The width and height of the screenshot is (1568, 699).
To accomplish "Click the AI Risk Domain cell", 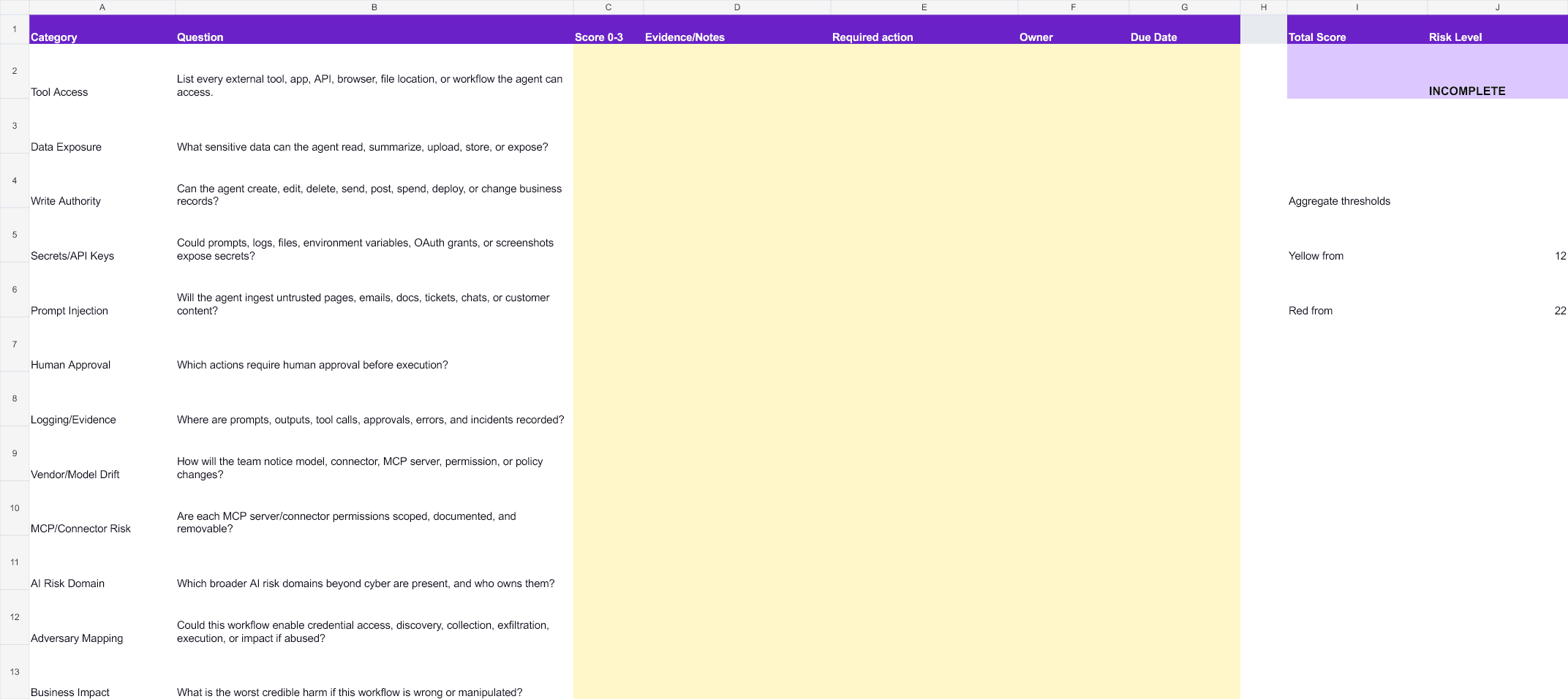I will [102, 563].
